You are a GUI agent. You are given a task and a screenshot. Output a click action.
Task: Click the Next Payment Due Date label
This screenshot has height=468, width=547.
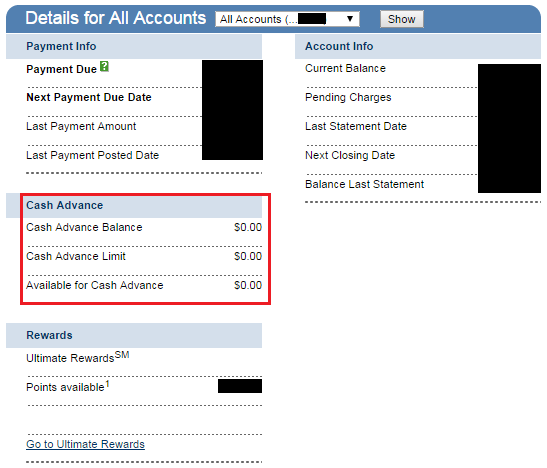89,97
